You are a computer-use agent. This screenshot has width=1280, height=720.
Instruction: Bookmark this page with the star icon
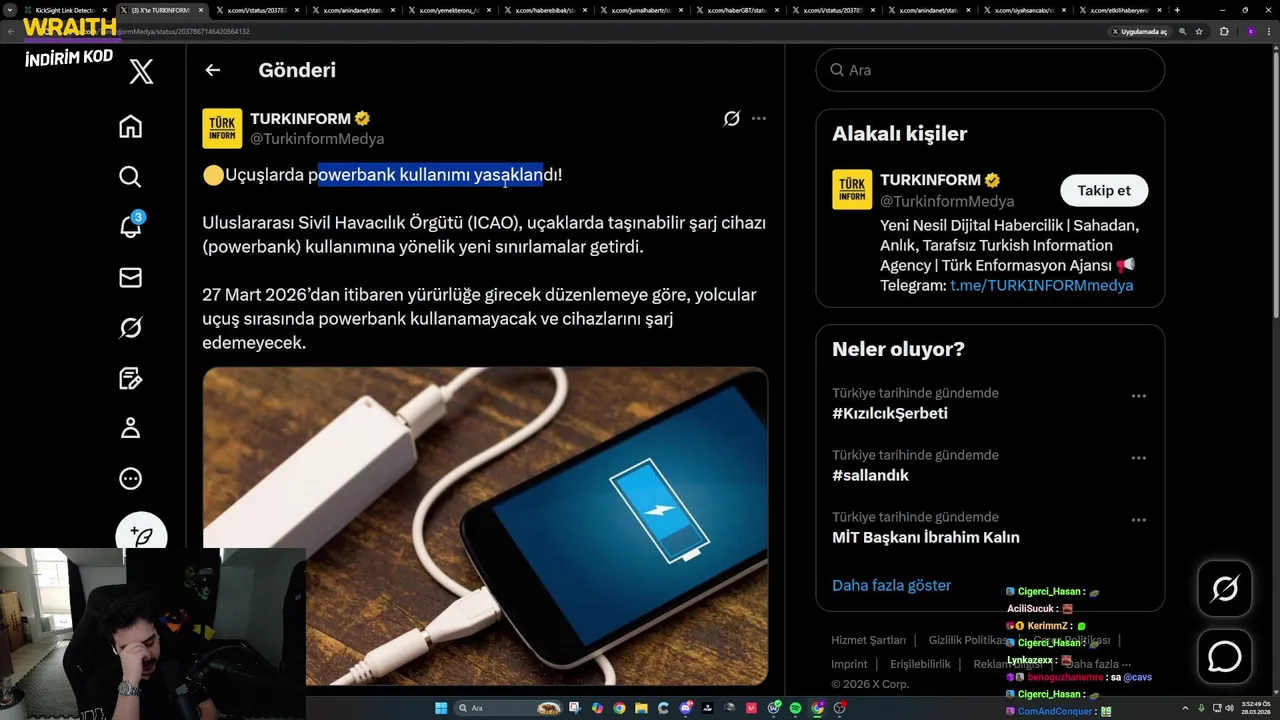[x=1199, y=32]
